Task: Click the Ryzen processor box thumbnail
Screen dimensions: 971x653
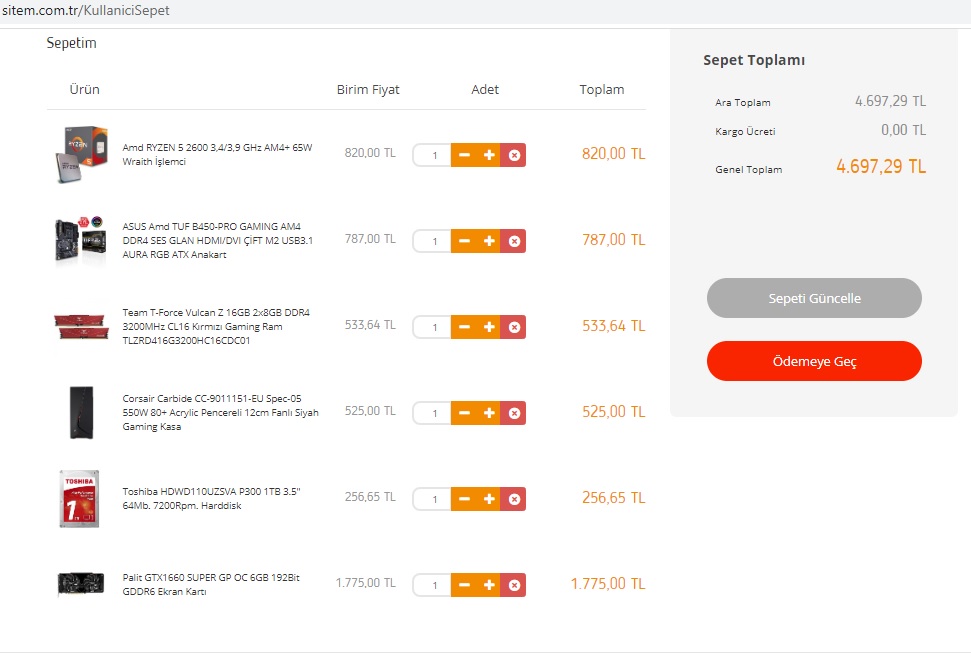Action: click(x=82, y=155)
